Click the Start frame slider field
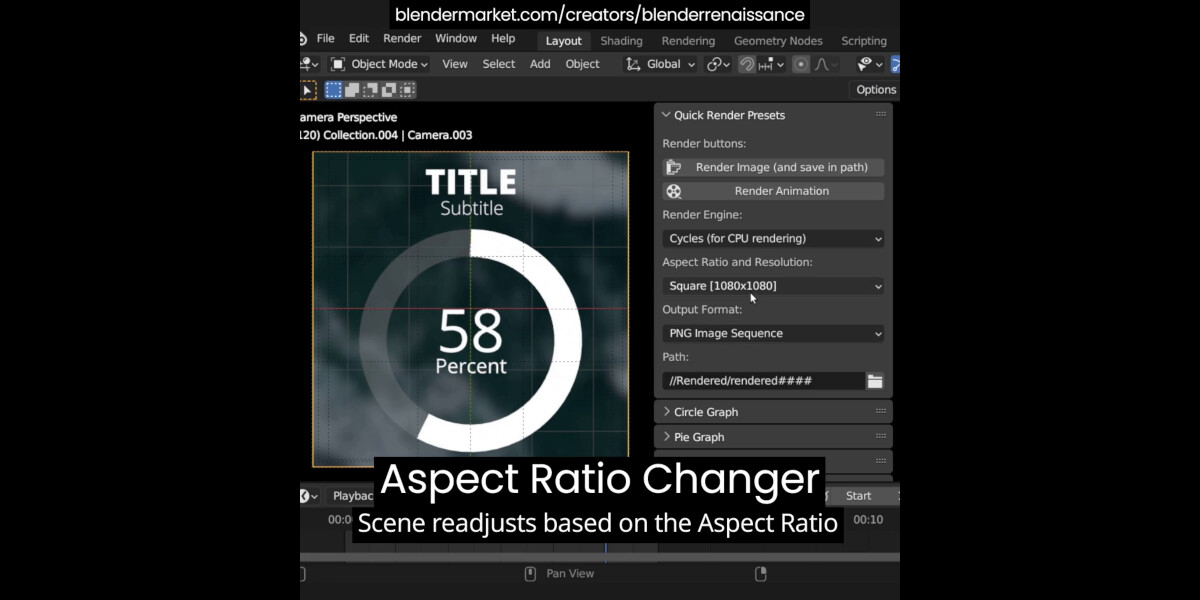This screenshot has height=600, width=1200. point(858,495)
